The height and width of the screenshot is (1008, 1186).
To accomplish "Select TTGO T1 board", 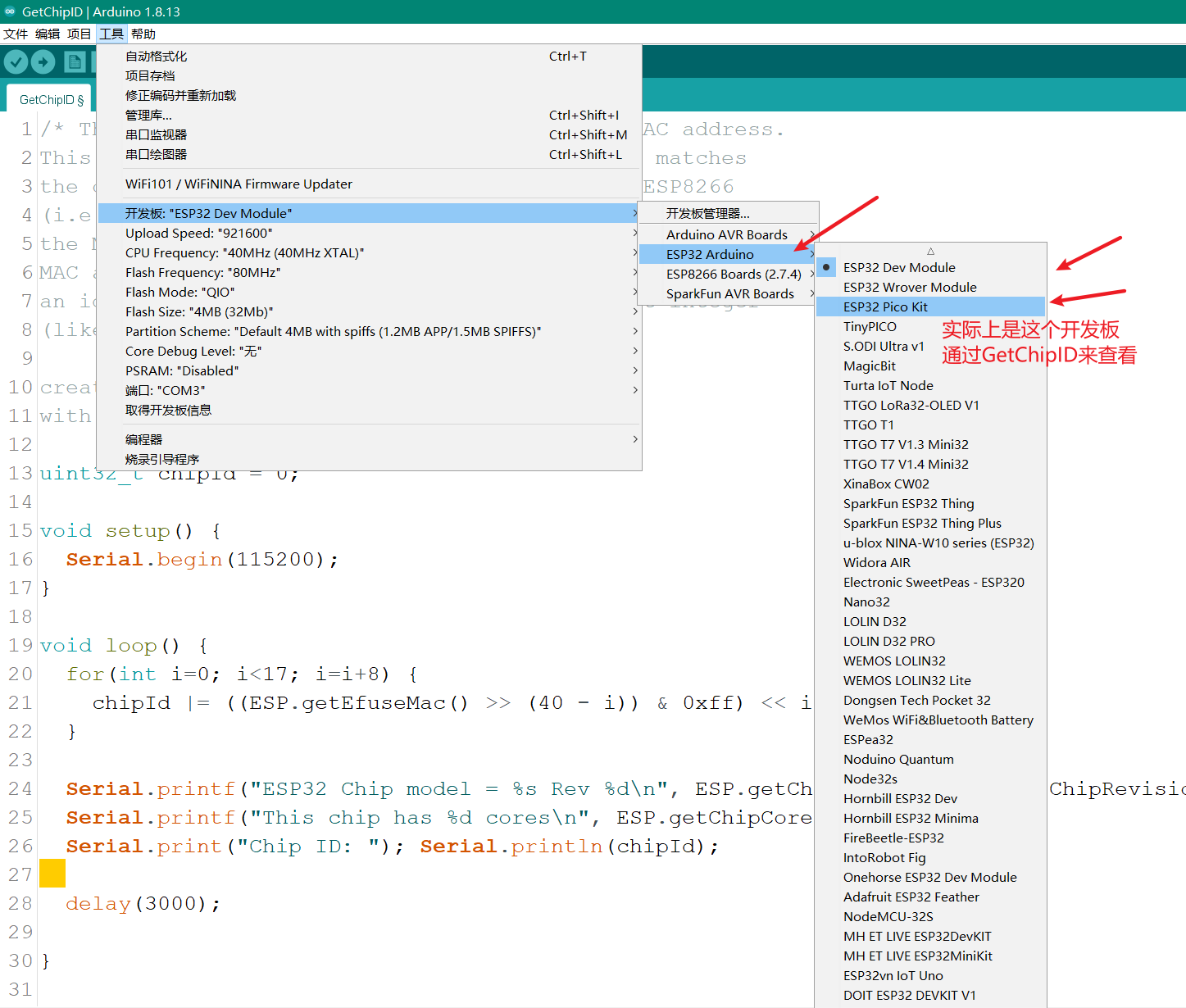I will (930, 425).
